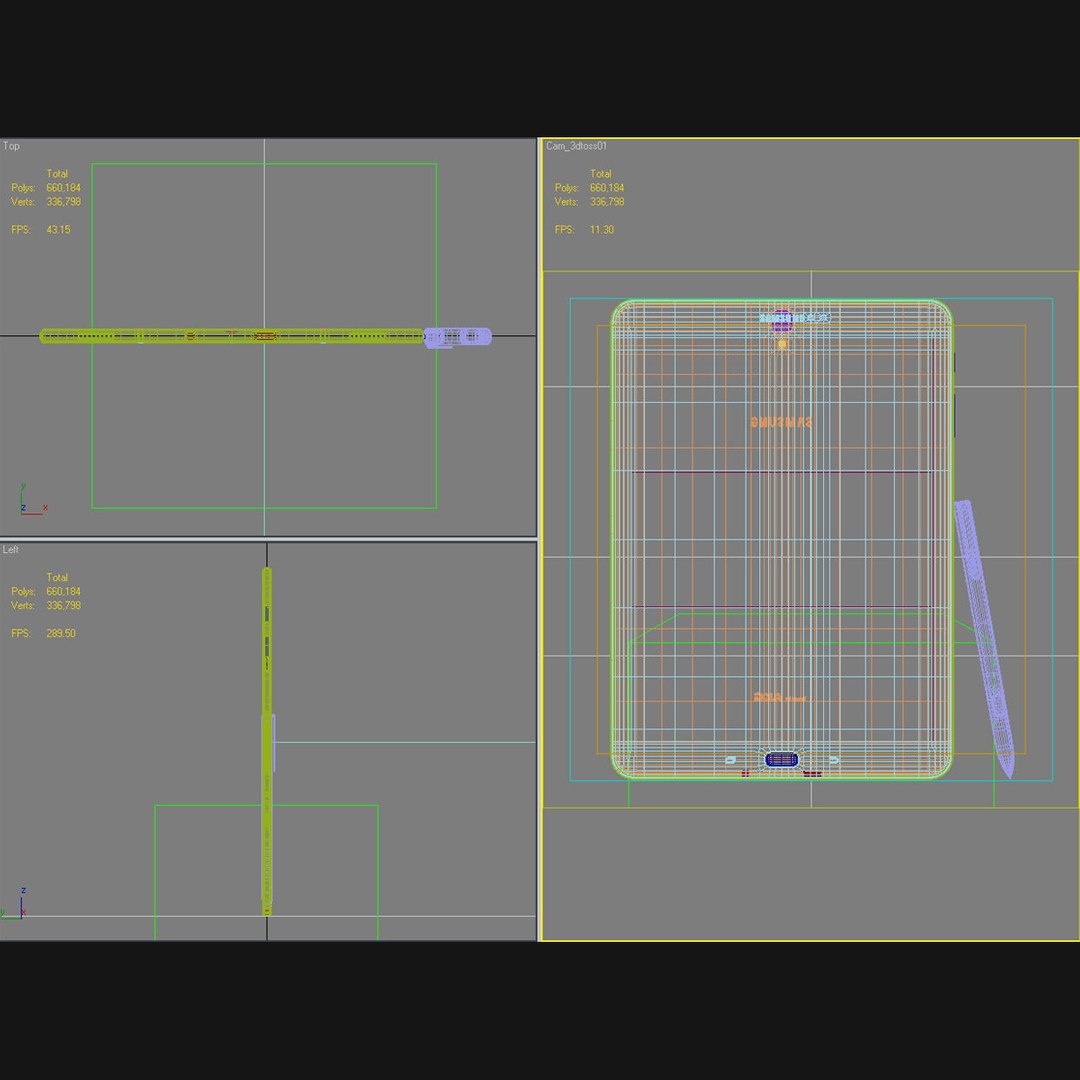This screenshot has height=1080, width=1080.
Task: Select the purple stylus in the Top viewport
Action: point(457,337)
